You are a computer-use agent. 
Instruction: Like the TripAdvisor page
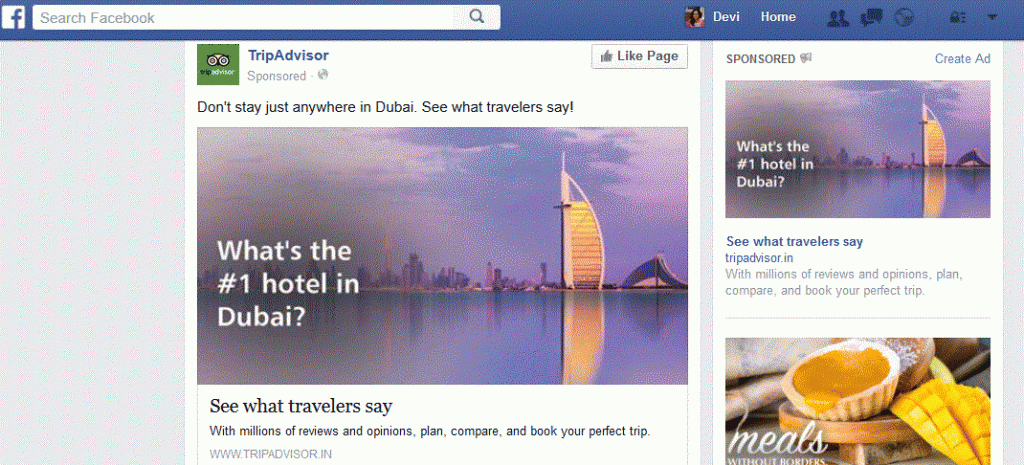pos(639,57)
